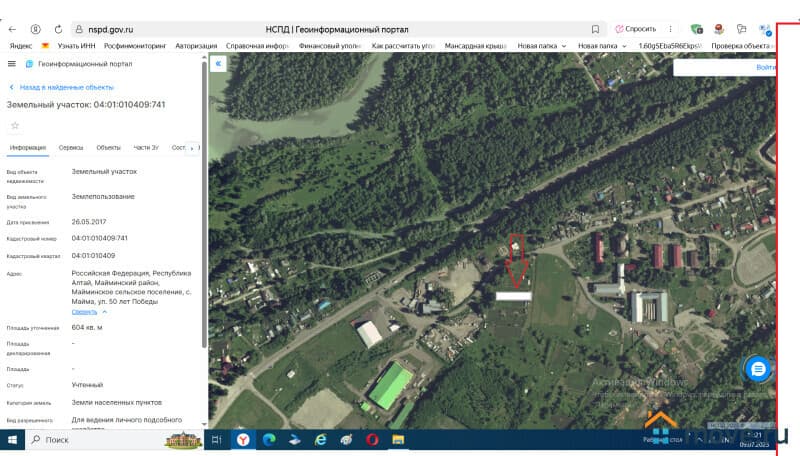The image size is (800, 456).
Task: Click cadastral number value 04:01:010409:741
Action: [99, 238]
